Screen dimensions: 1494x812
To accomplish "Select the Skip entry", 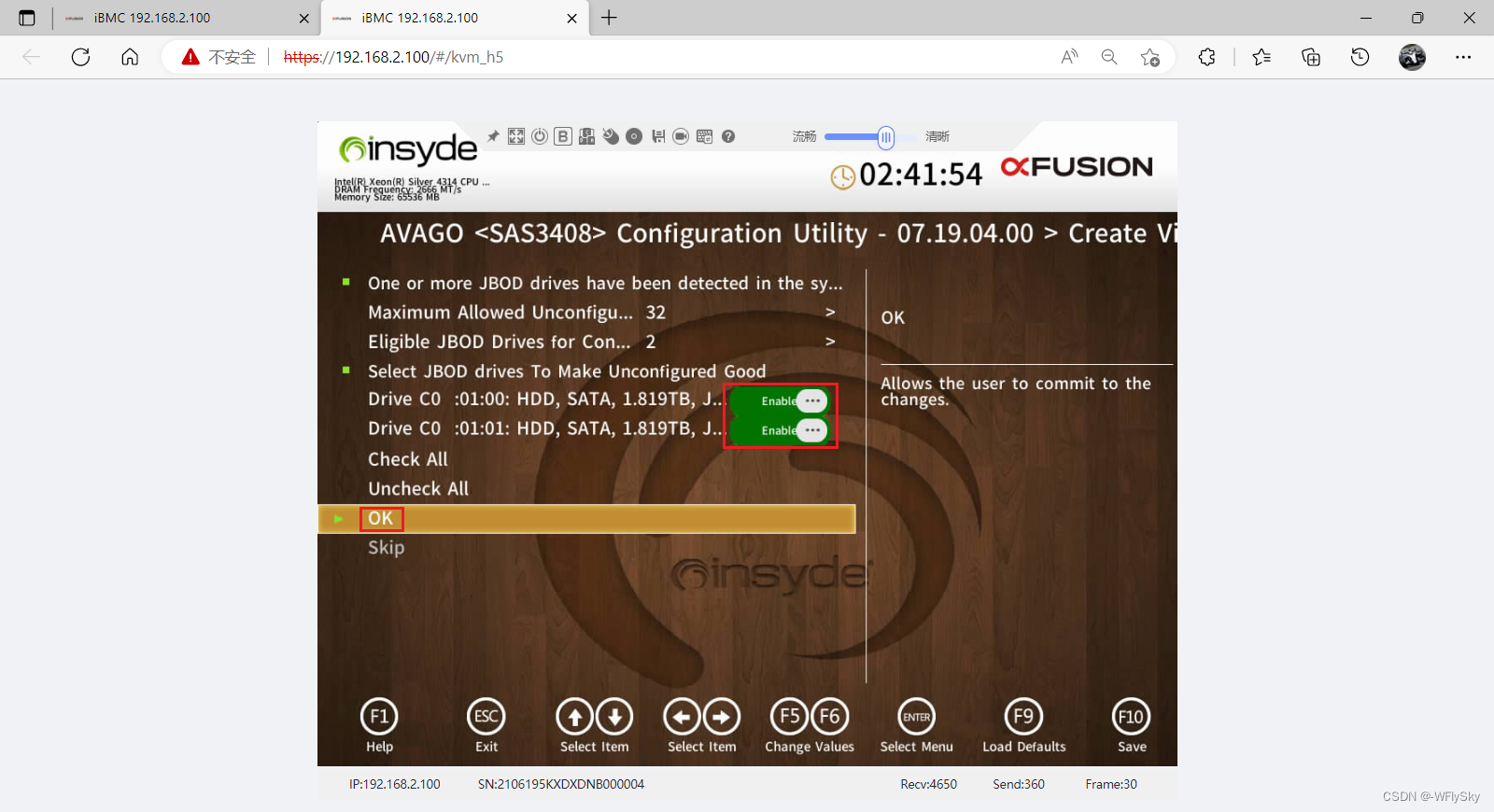I will click(386, 547).
